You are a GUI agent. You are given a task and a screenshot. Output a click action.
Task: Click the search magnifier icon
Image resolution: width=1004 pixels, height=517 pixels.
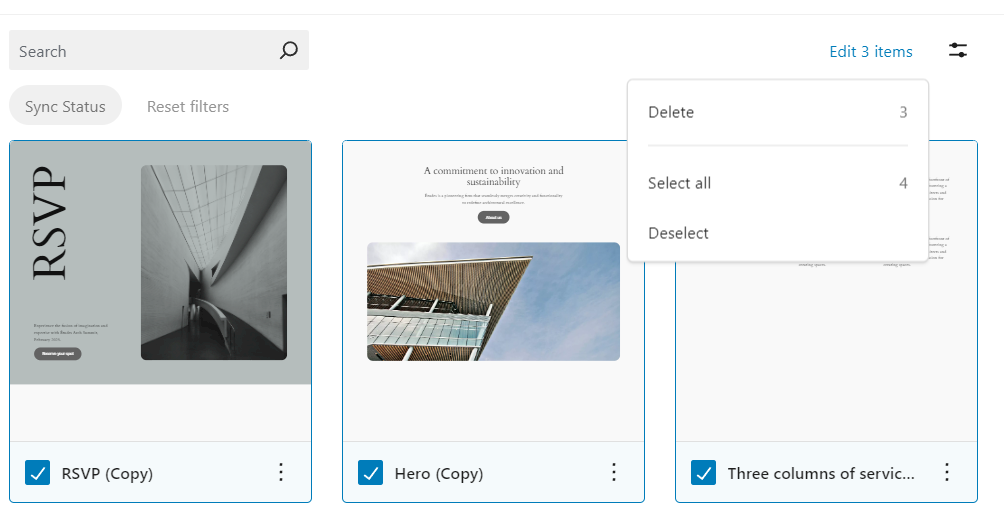point(288,51)
